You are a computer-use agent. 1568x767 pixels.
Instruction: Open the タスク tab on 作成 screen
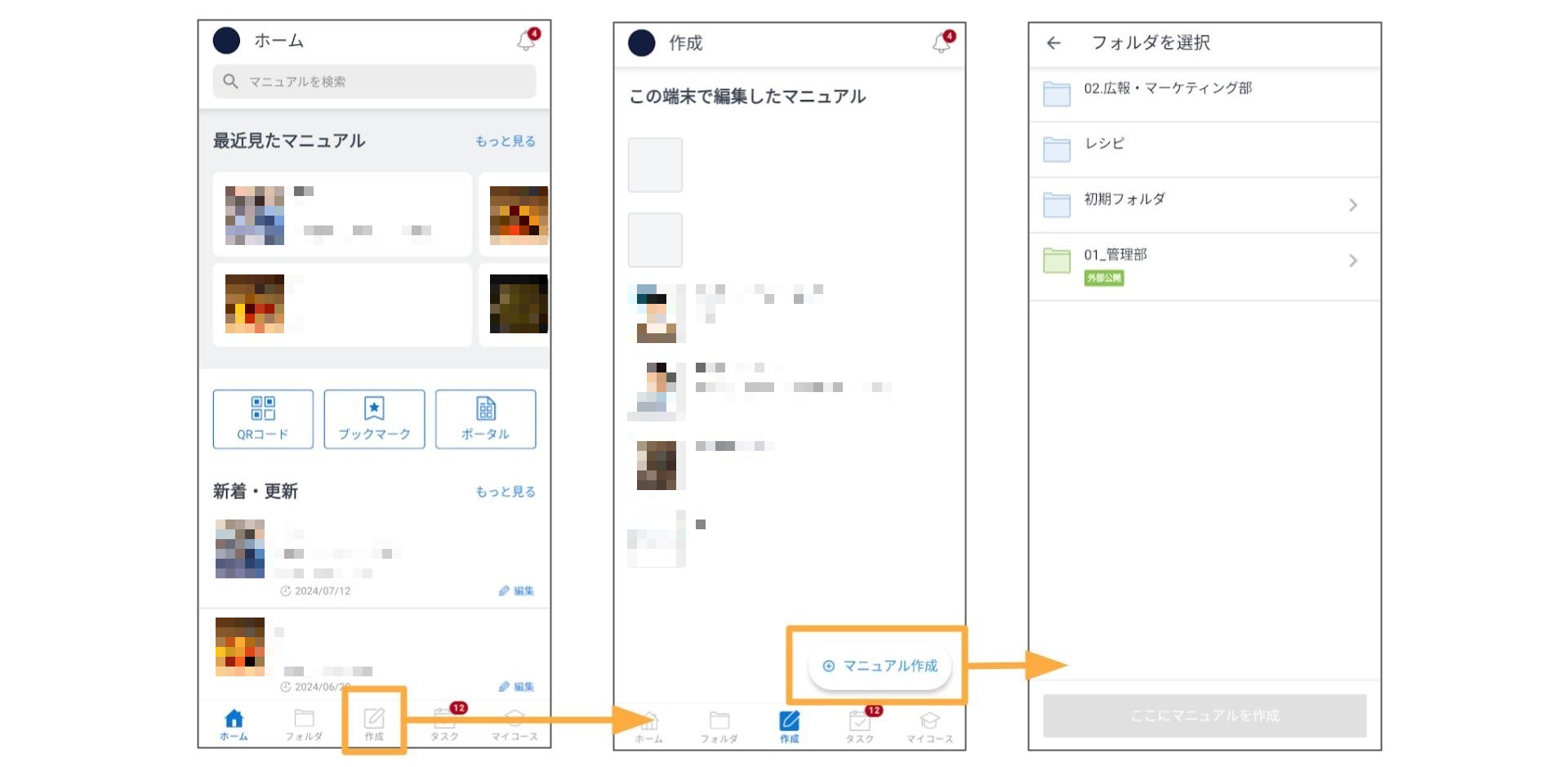859,726
